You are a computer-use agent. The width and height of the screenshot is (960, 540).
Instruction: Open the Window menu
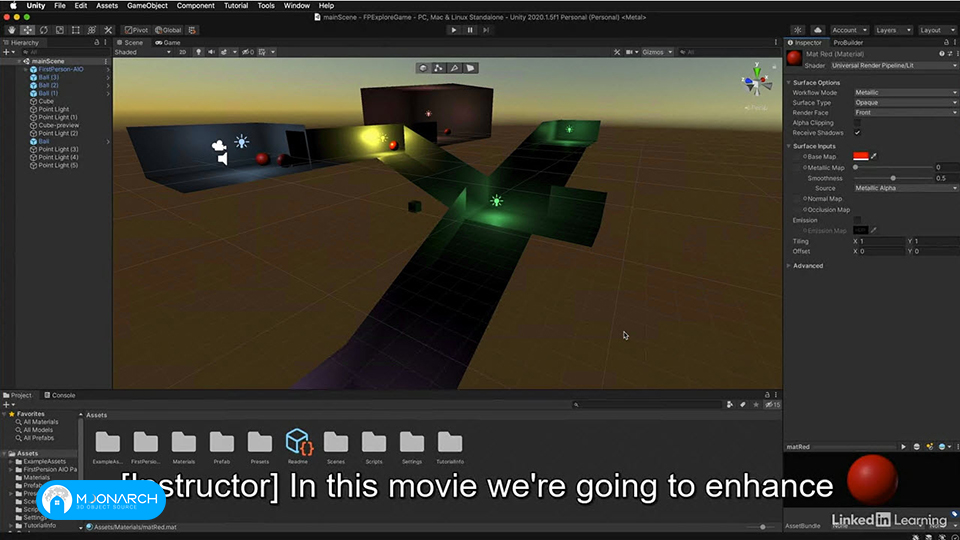pos(296,6)
